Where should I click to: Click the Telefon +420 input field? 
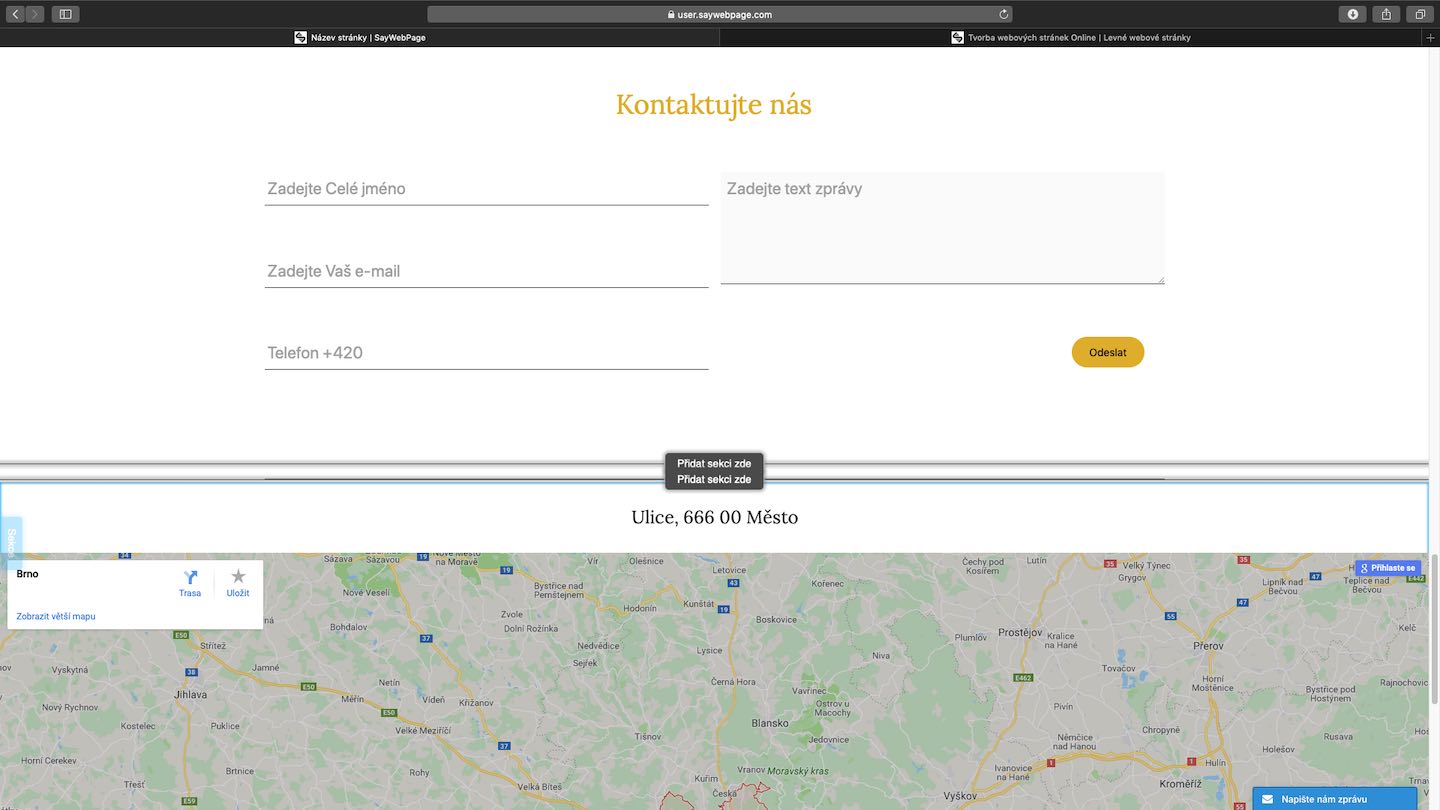click(487, 353)
